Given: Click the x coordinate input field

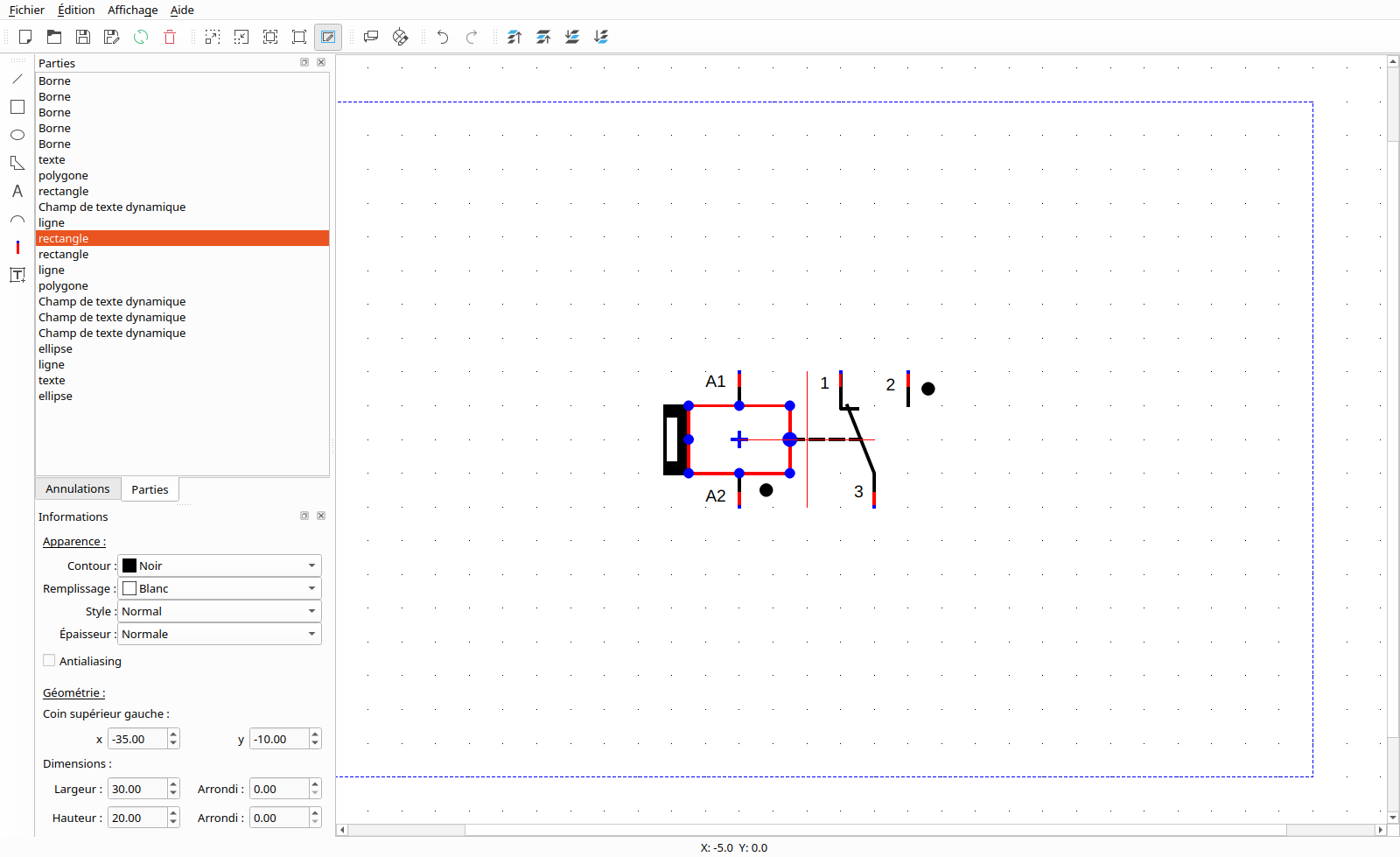Looking at the screenshot, I should click(x=137, y=739).
